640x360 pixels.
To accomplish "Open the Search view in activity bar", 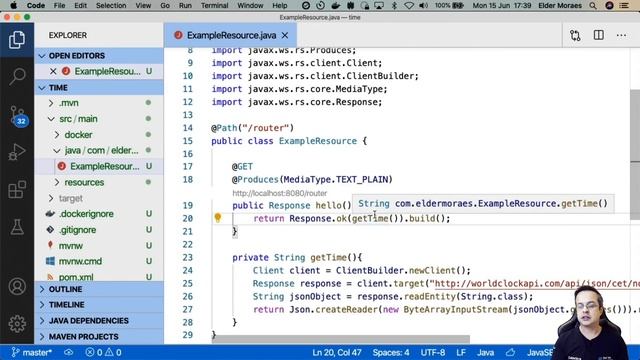I will [17, 76].
